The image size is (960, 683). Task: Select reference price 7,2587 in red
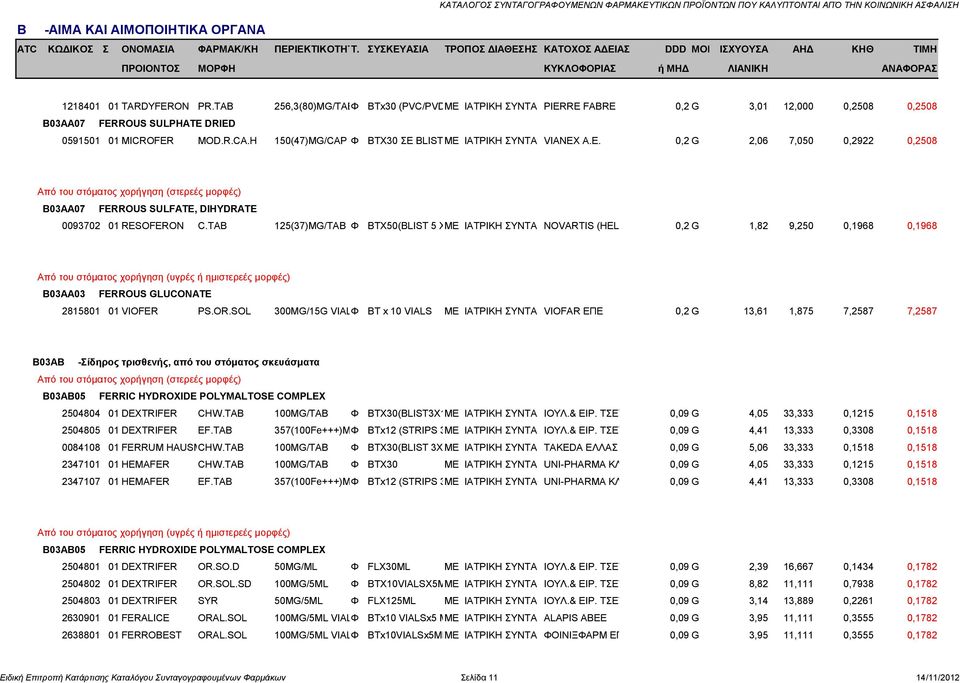tap(922, 311)
